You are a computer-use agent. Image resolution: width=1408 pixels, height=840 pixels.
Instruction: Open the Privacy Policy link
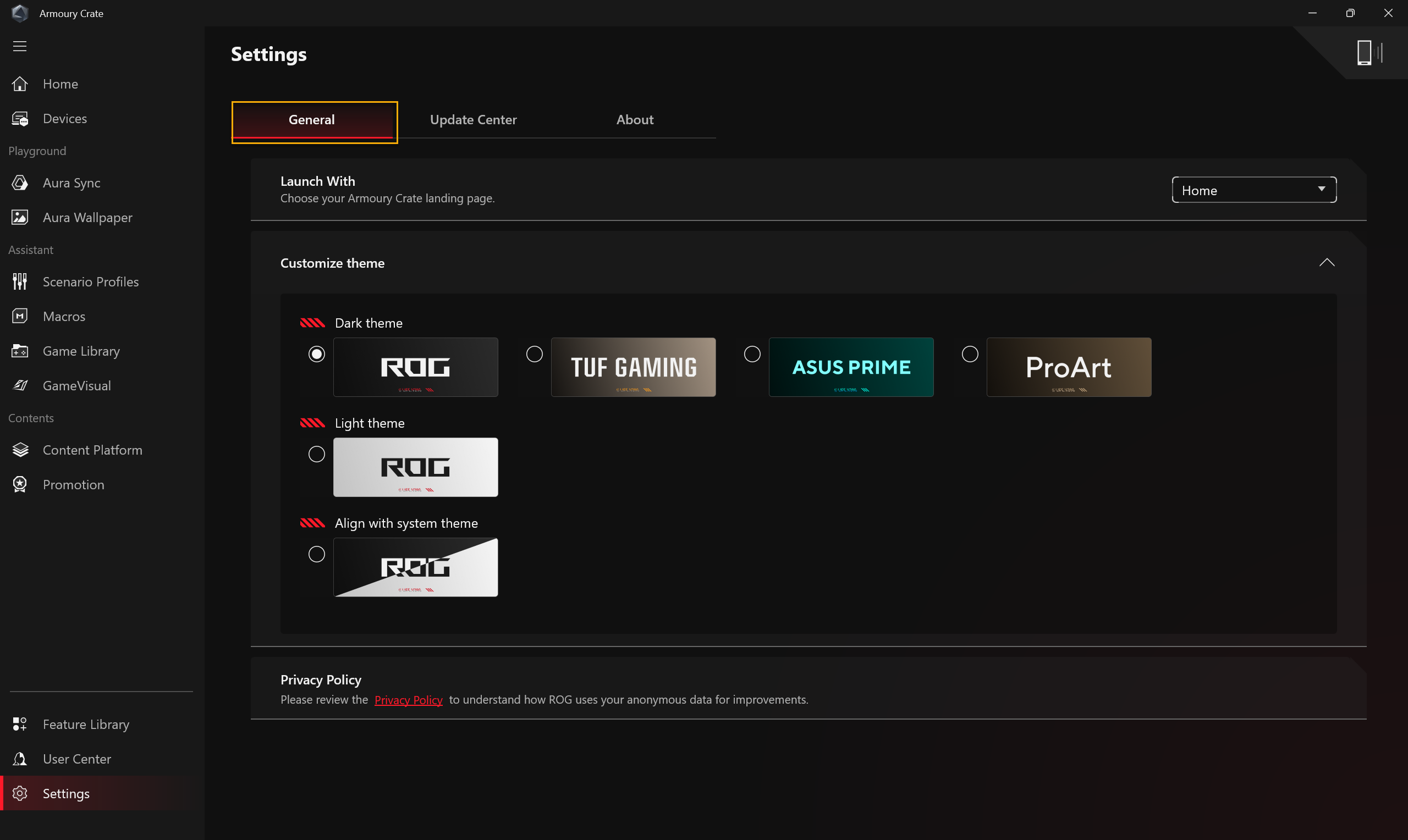tap(408, 700)
